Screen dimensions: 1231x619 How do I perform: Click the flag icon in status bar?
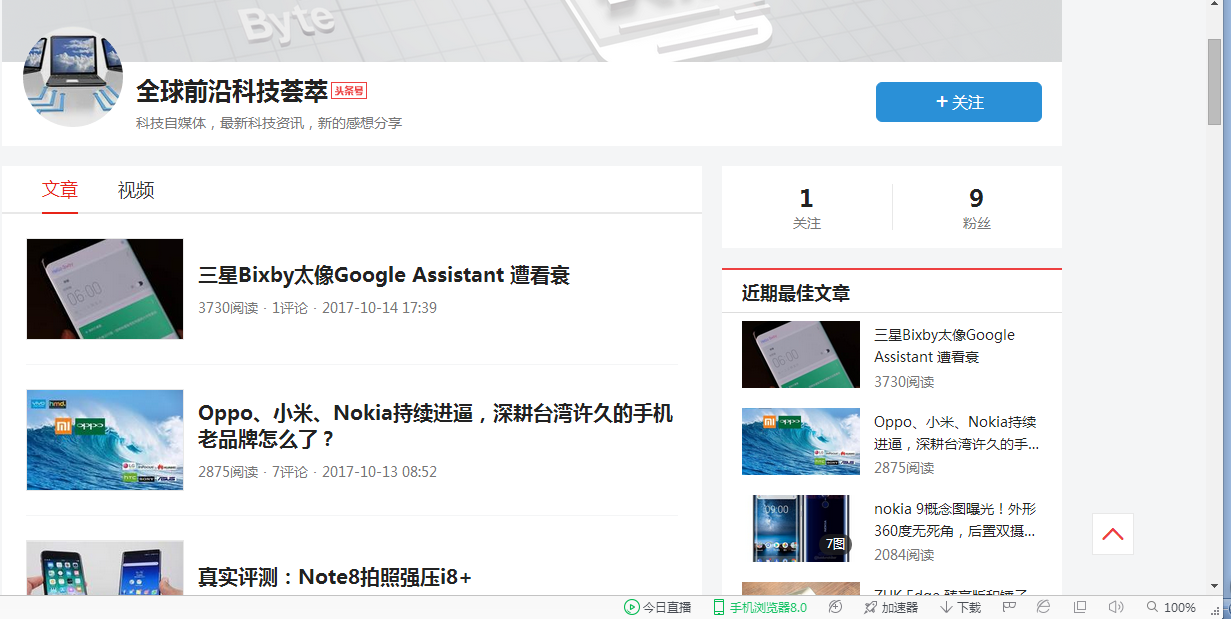point(1009,607)
